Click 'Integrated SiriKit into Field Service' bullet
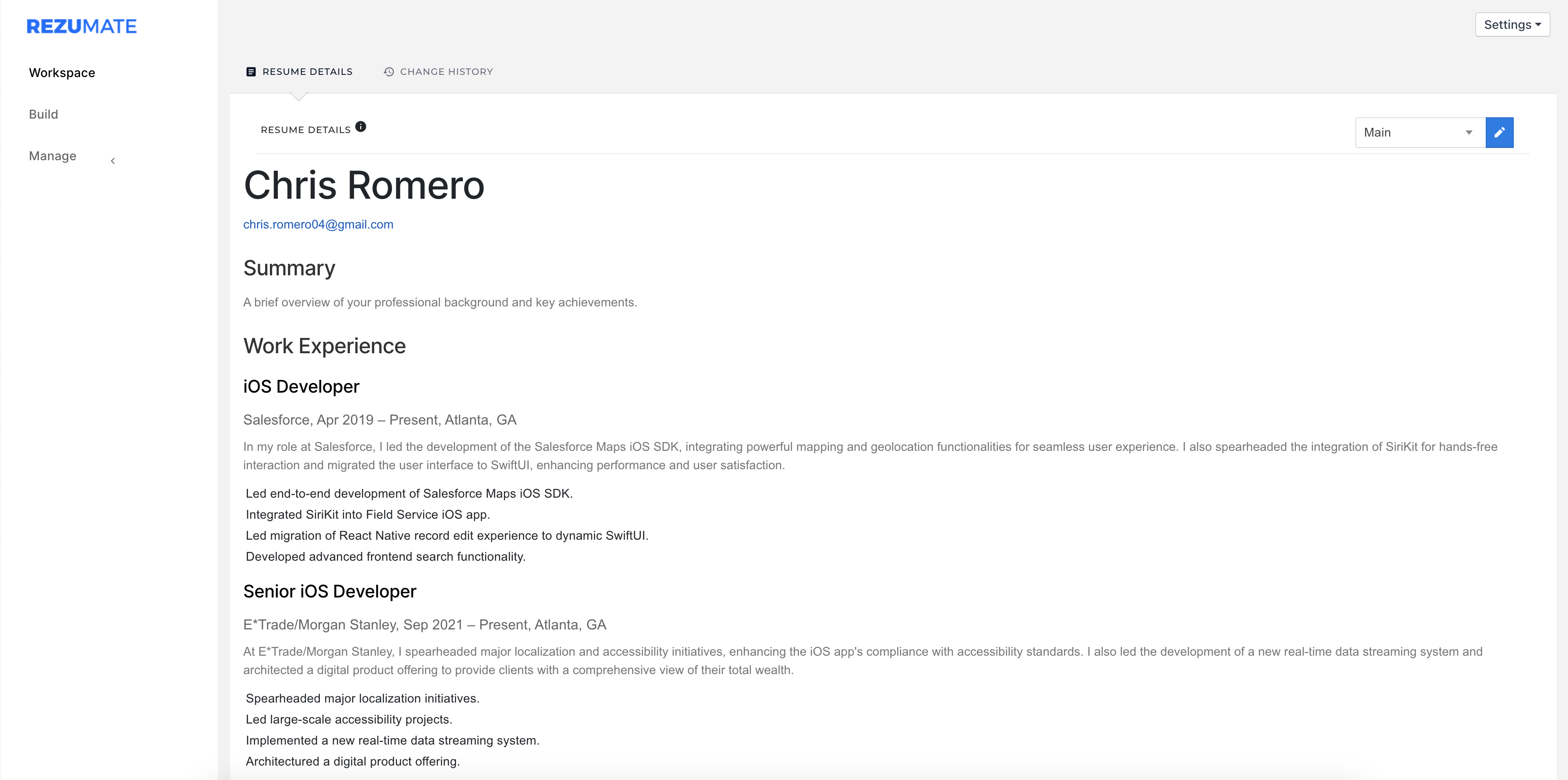 pyautogui.click(x=367, y=514)
